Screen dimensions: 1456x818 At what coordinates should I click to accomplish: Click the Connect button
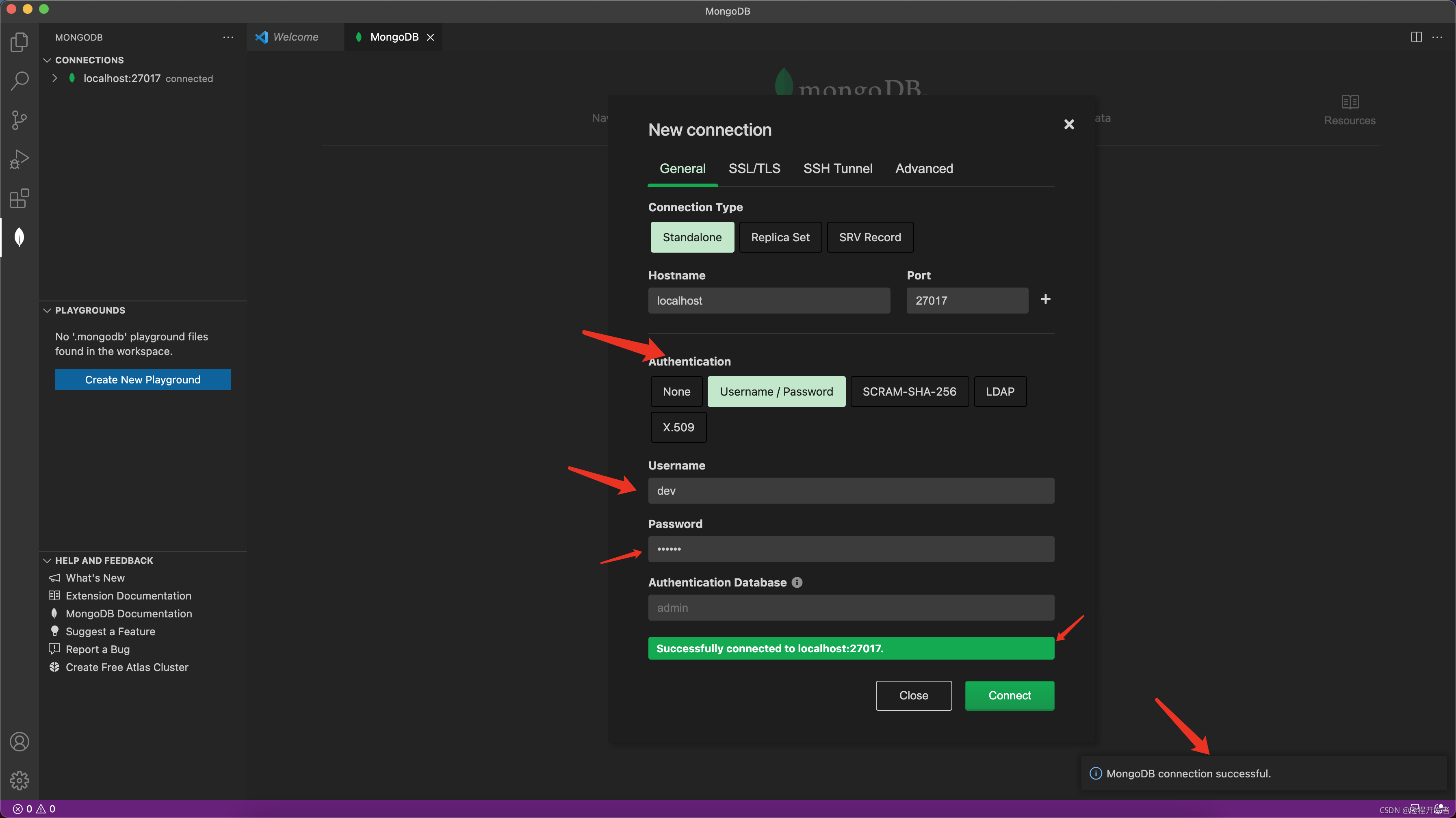(1010, 695)
